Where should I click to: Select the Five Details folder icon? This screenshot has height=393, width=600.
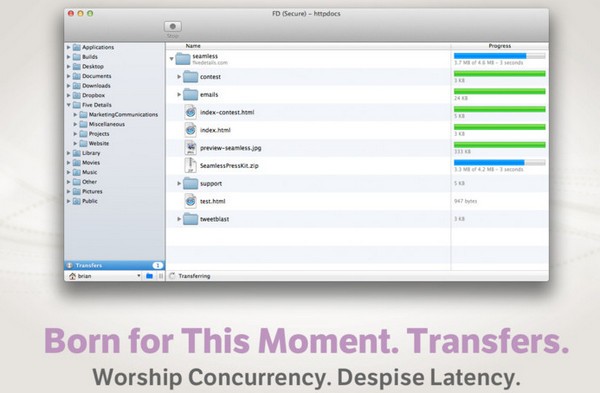pyautogui.click(x=77, y=105)
